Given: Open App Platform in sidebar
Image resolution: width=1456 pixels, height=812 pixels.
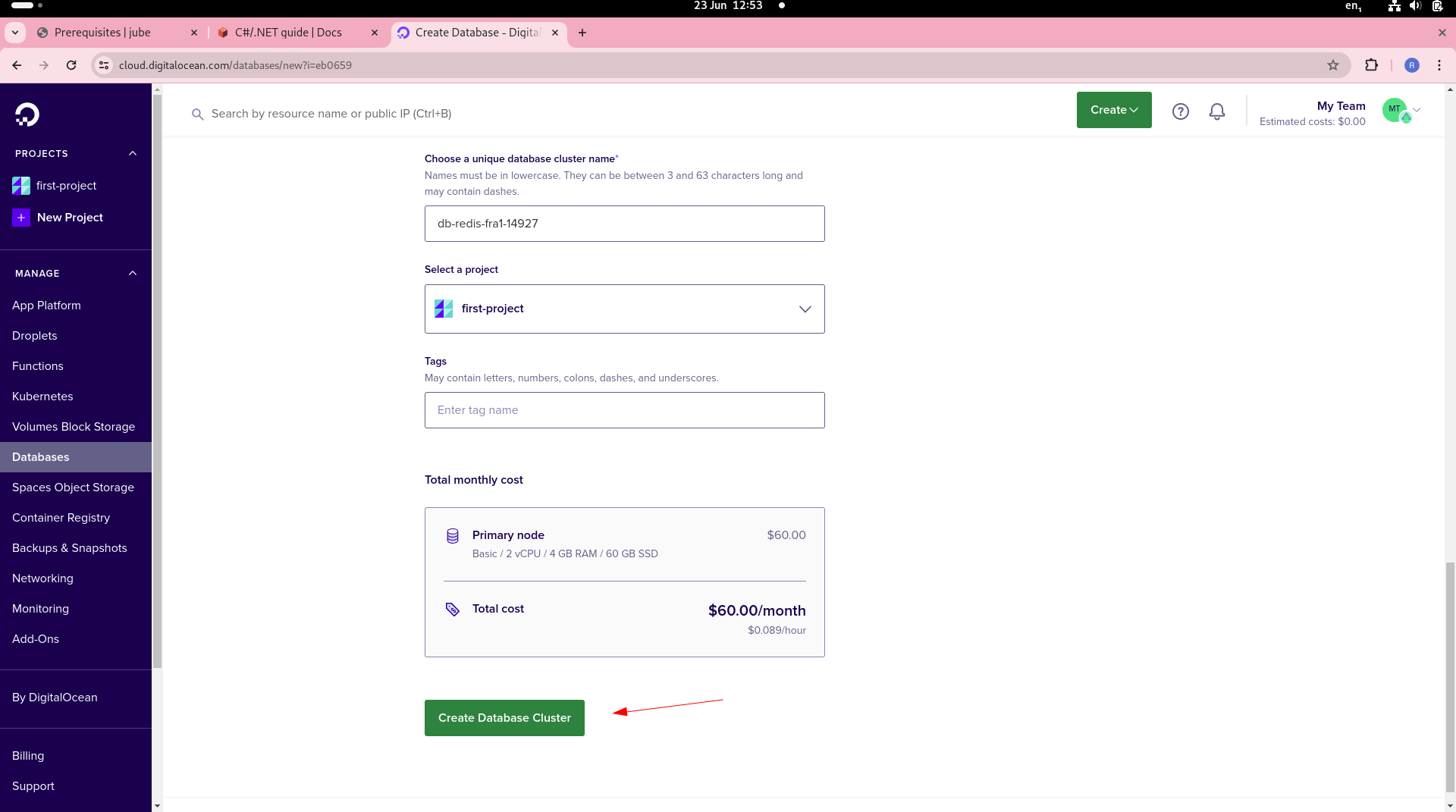Looking at the screenshot, I should click(x=46, y=306).
